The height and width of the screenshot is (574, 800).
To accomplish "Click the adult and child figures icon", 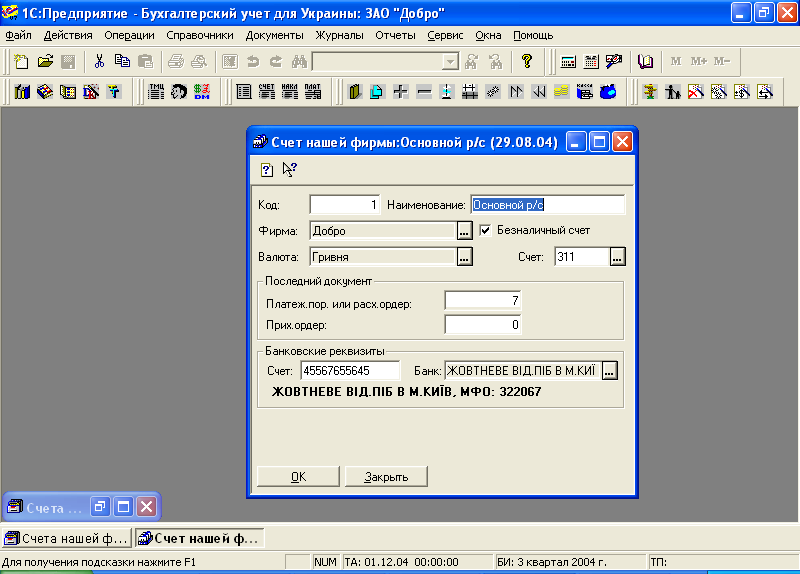I will 673,92.
